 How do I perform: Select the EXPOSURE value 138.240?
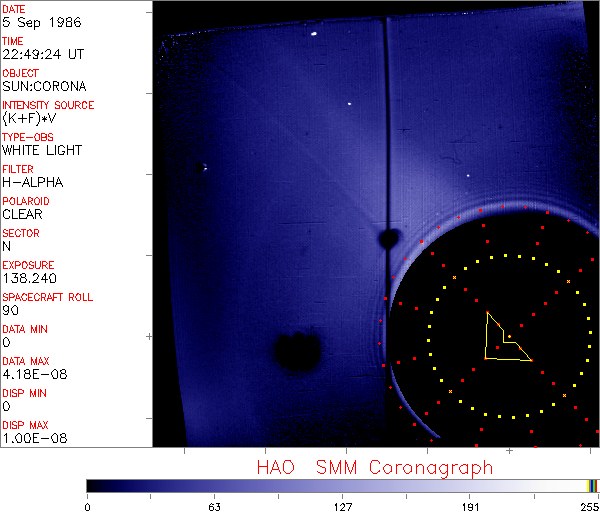(29, 278)
